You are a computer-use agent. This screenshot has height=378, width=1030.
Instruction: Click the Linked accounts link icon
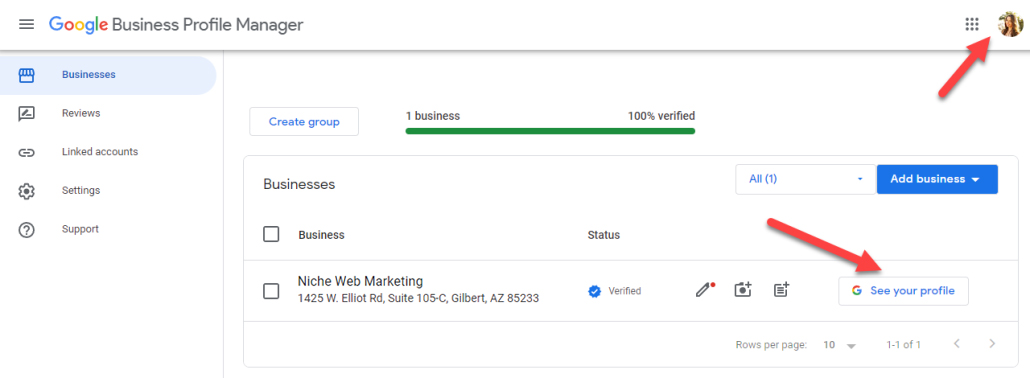coord(26,153)
